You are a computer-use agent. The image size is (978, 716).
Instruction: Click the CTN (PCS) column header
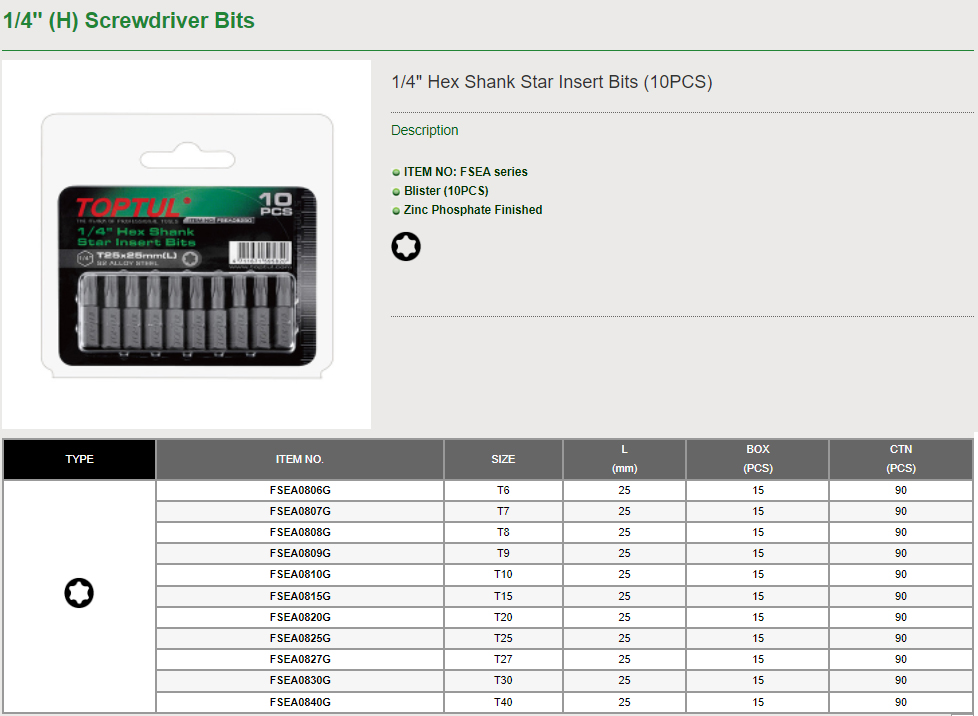(x=900, y=459)
